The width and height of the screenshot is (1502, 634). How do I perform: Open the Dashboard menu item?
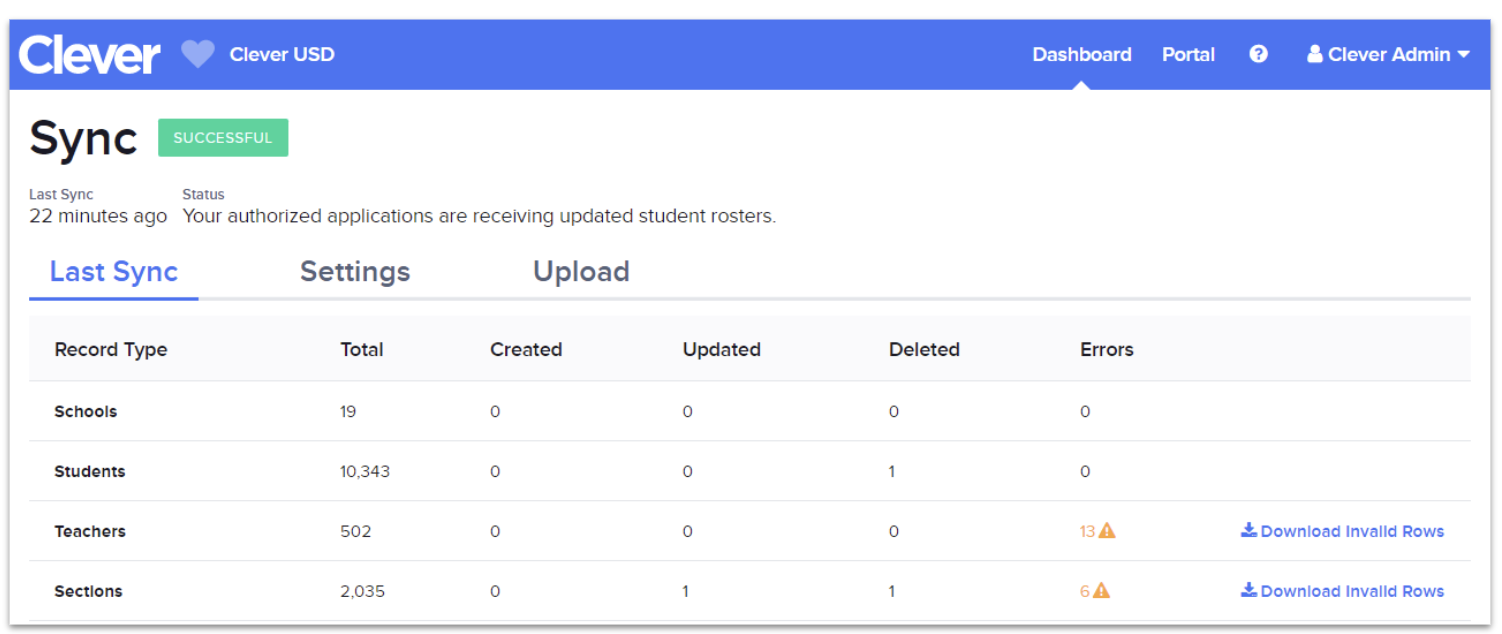click(1081, 54)
